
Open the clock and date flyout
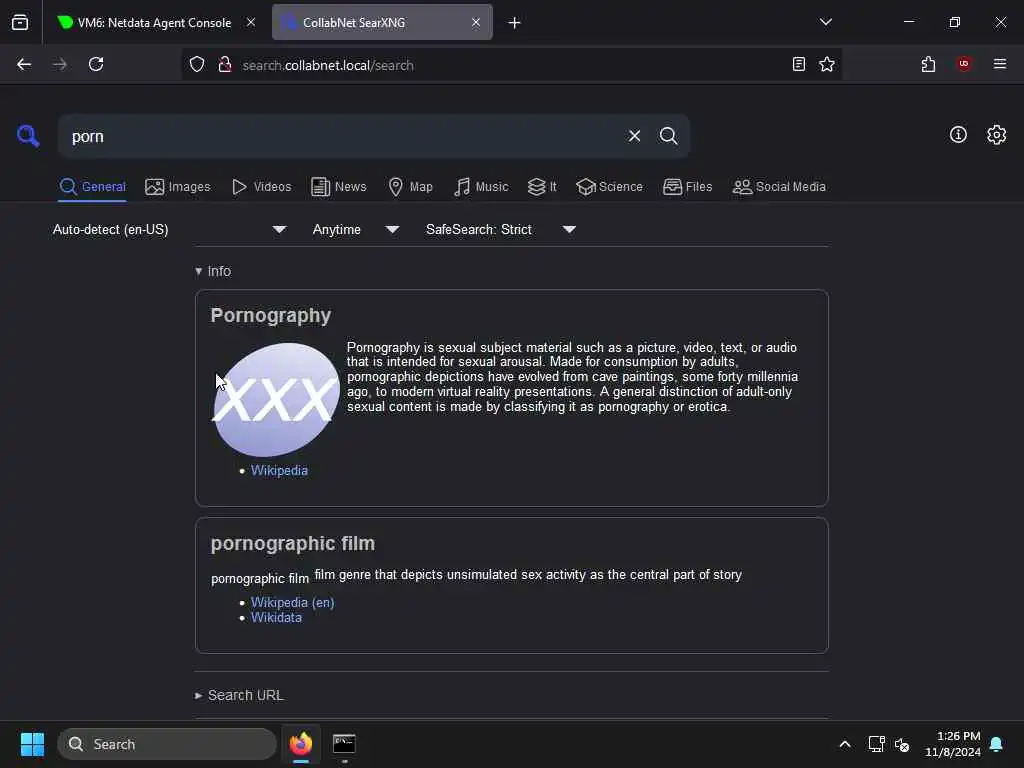click(x=953, y=744)
